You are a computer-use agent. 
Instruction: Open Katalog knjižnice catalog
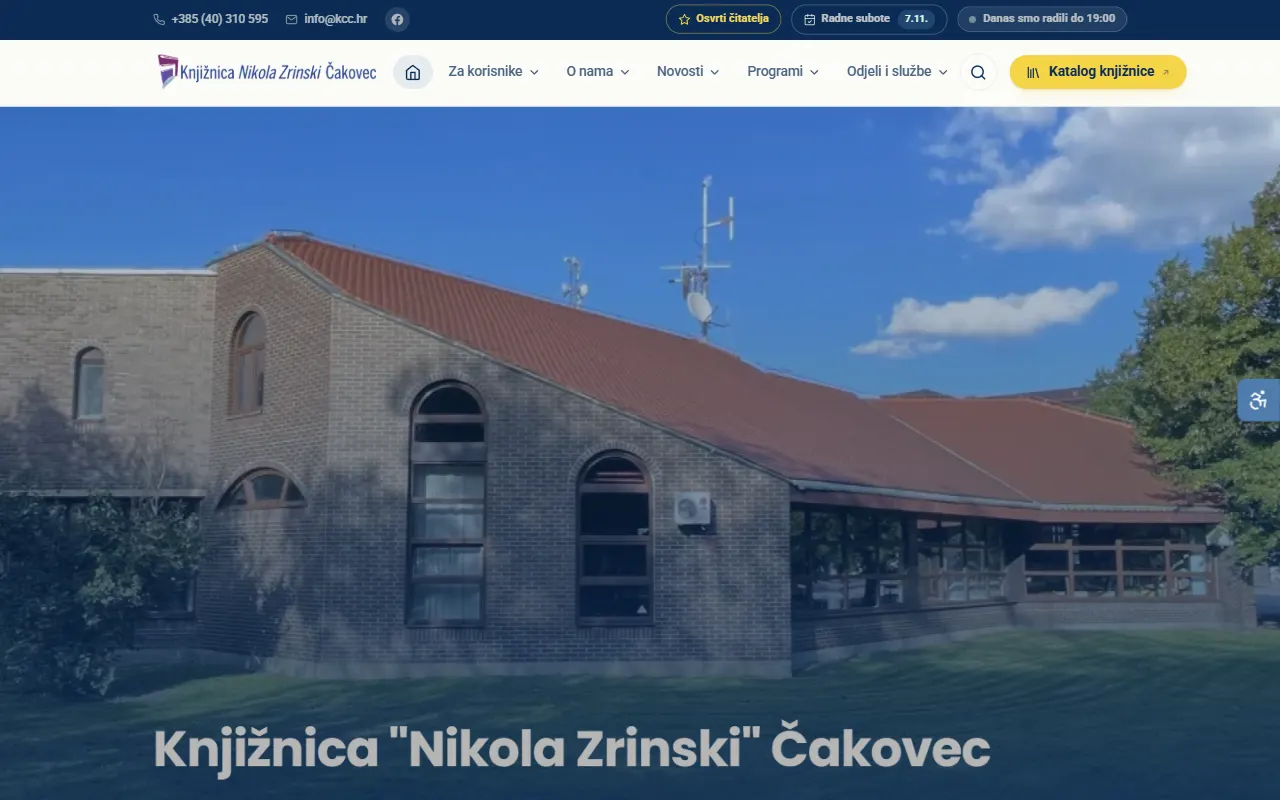[1098, 72]
